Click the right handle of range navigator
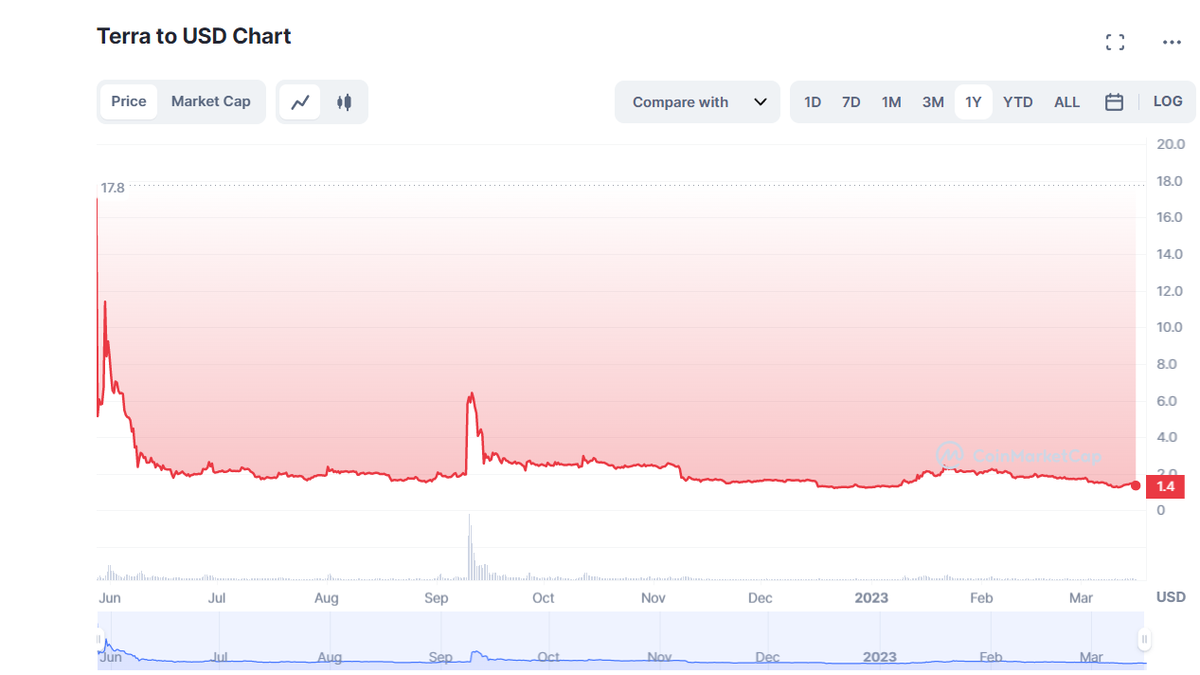The height and width of the screenshot is (675, 1200). [1144, 639]
